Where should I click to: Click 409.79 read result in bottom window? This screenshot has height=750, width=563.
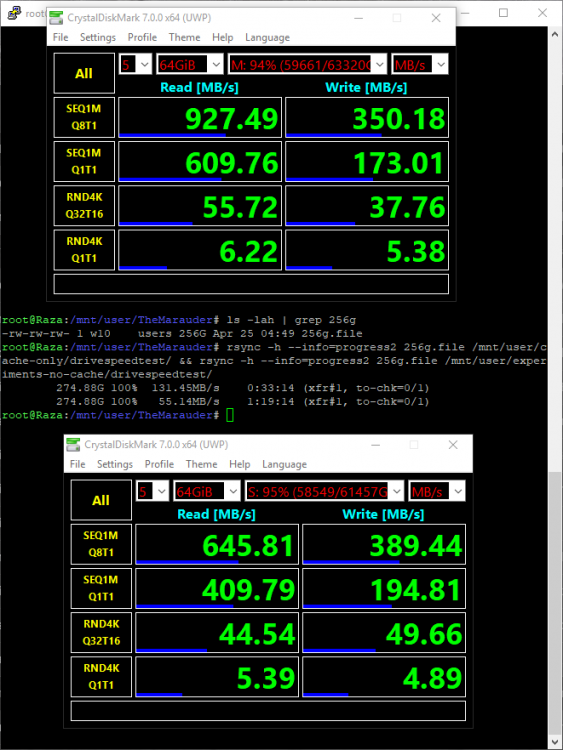pos(217,588)
